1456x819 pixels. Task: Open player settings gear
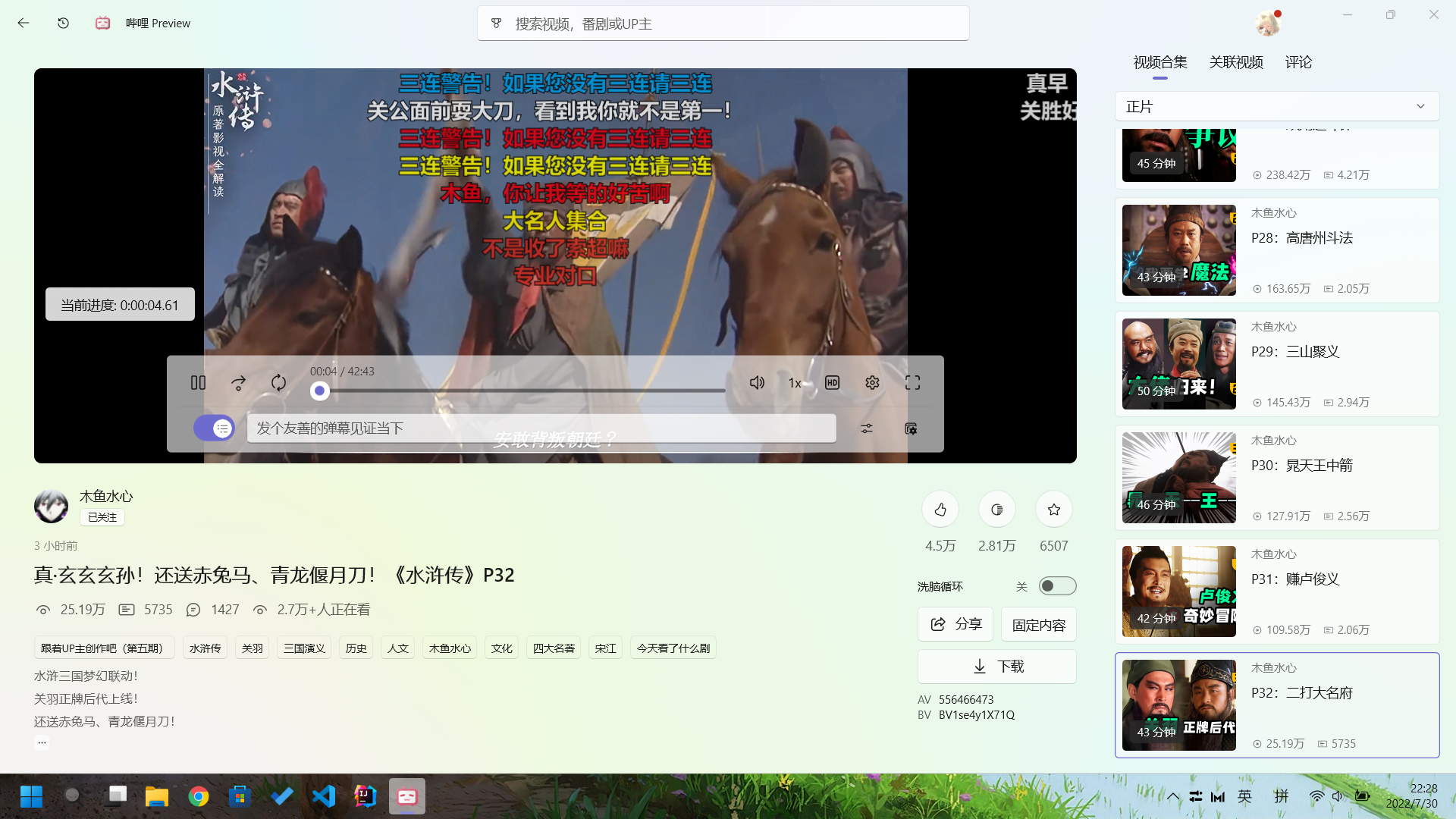872,383
